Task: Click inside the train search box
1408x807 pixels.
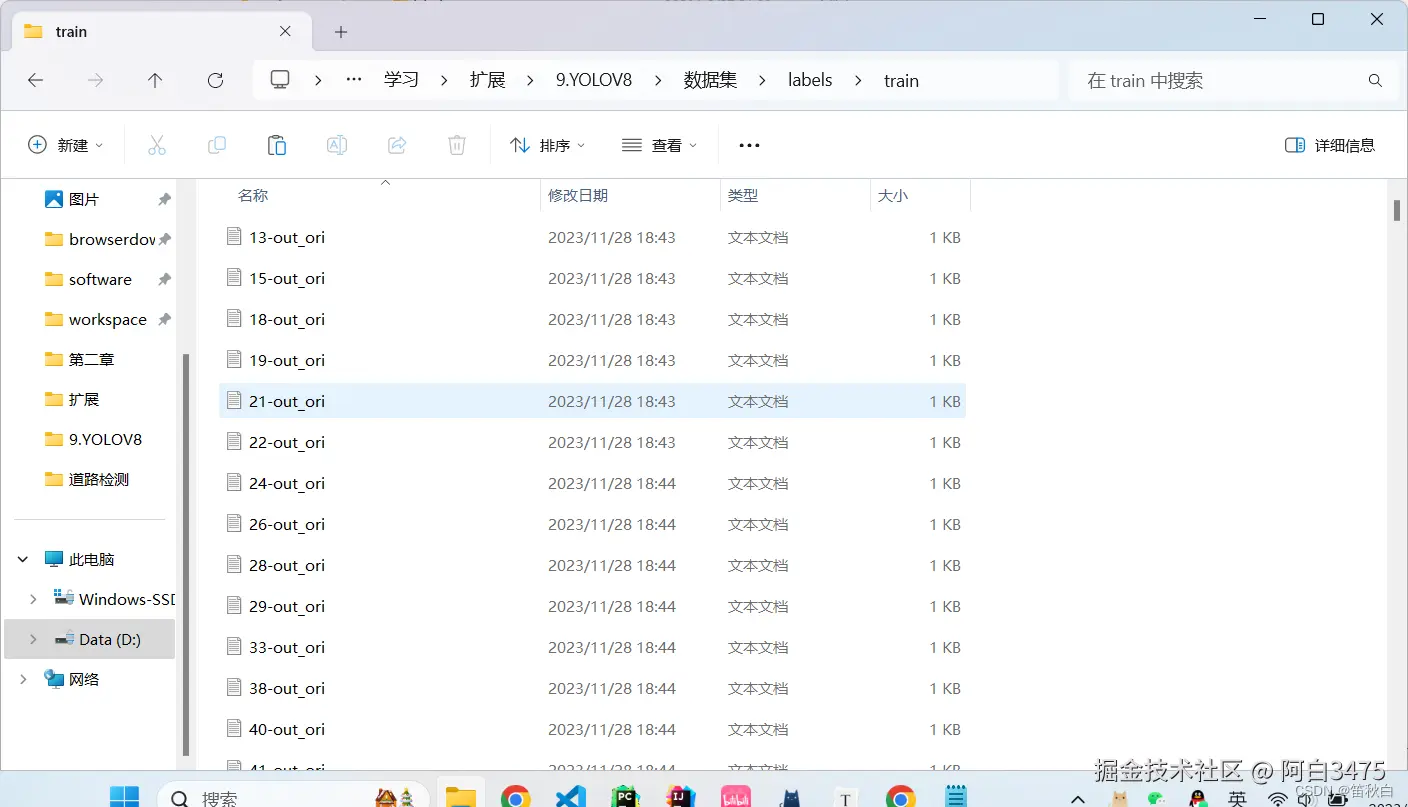Action: point(1200,80)
